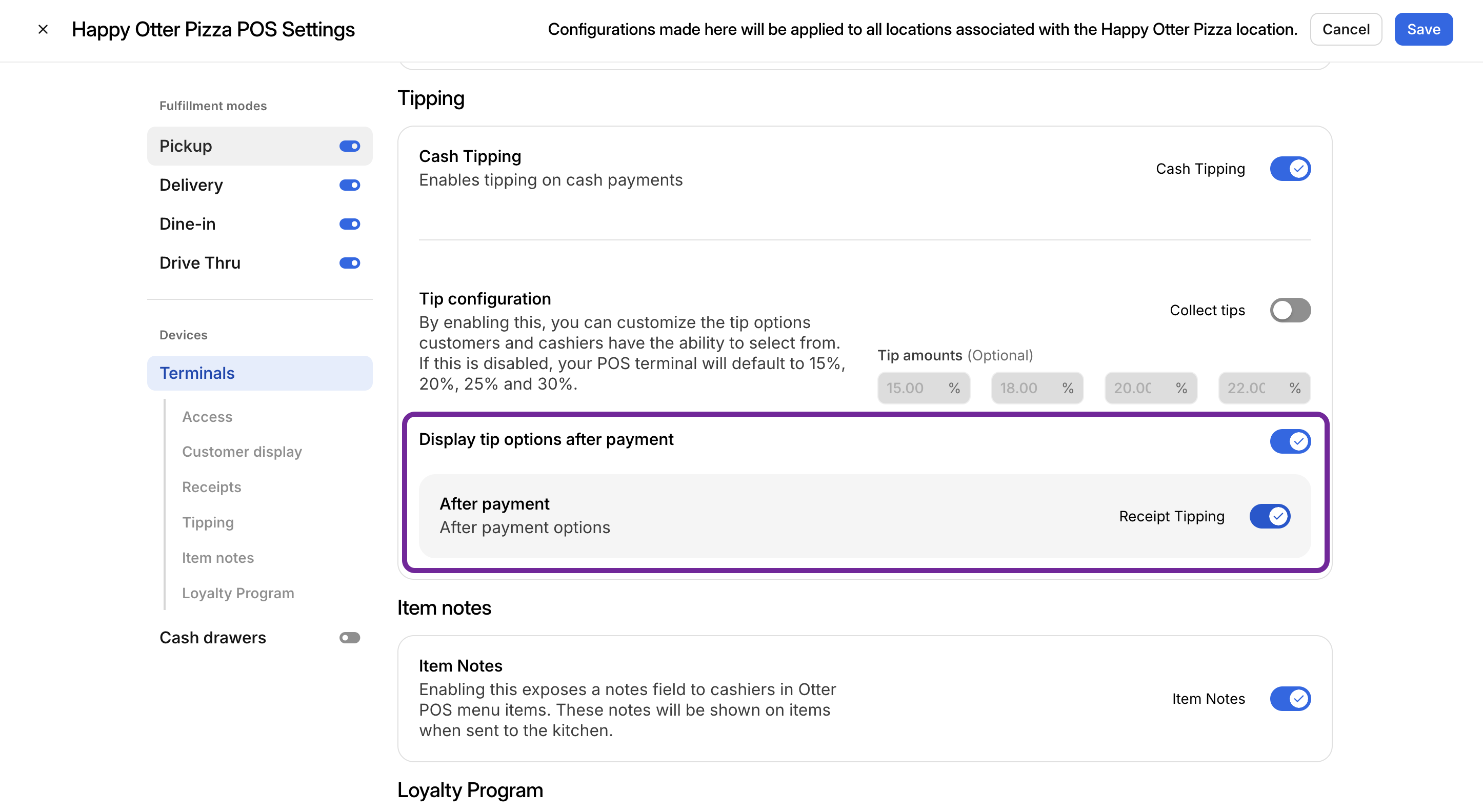Close the POS Settings with the X icon

[43, 29]
